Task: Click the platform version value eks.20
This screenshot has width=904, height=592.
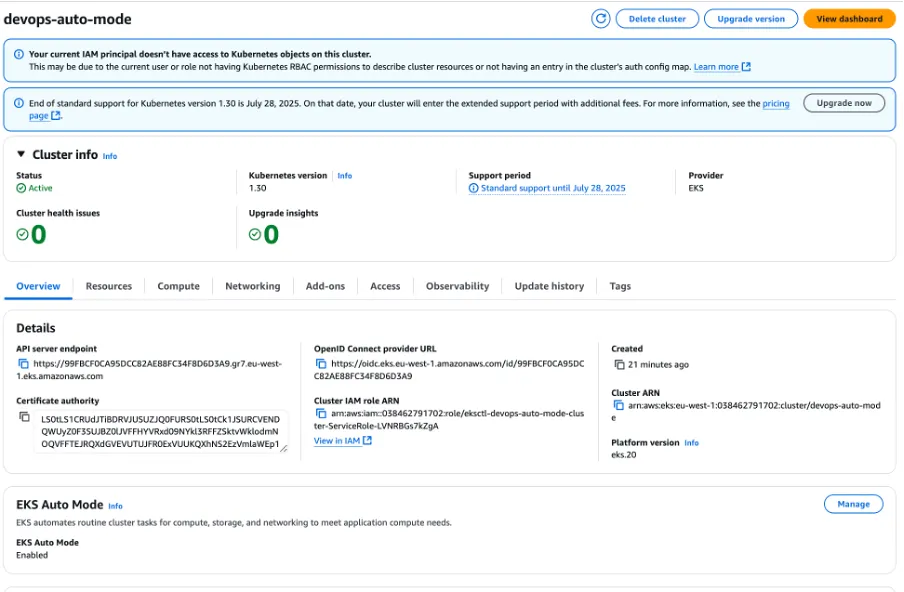Action: [x=624, y=455]
